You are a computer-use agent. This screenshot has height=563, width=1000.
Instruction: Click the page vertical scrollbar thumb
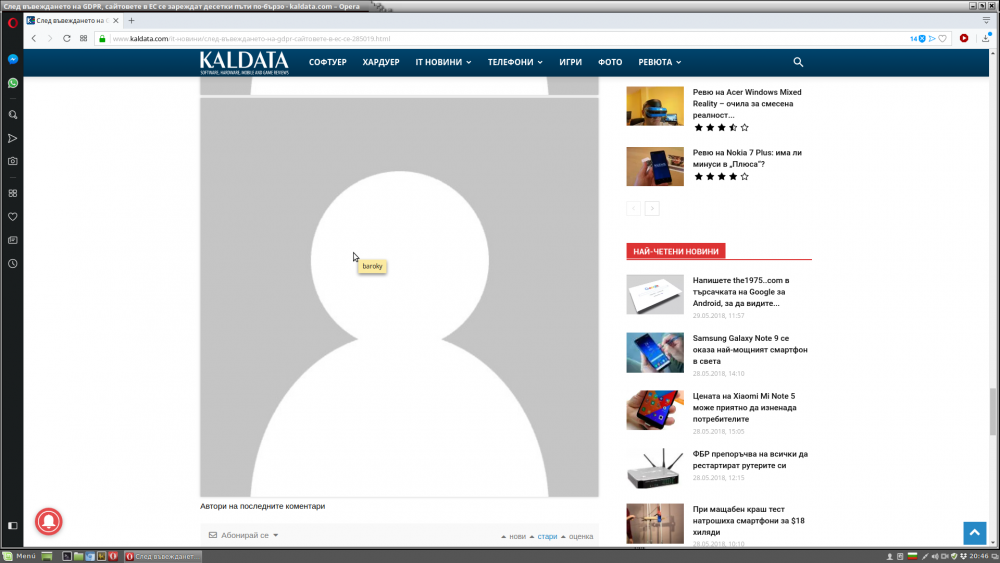click(x=992, y=411)
